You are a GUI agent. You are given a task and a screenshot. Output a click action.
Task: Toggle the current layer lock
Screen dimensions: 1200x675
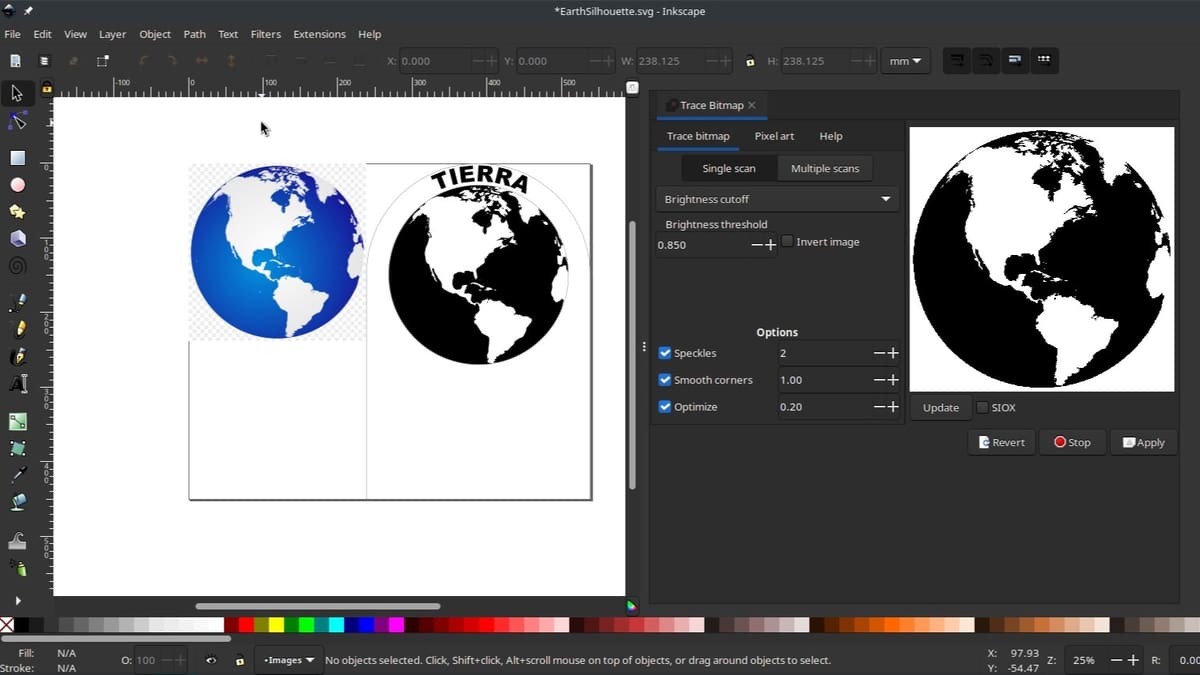[239, 660]
